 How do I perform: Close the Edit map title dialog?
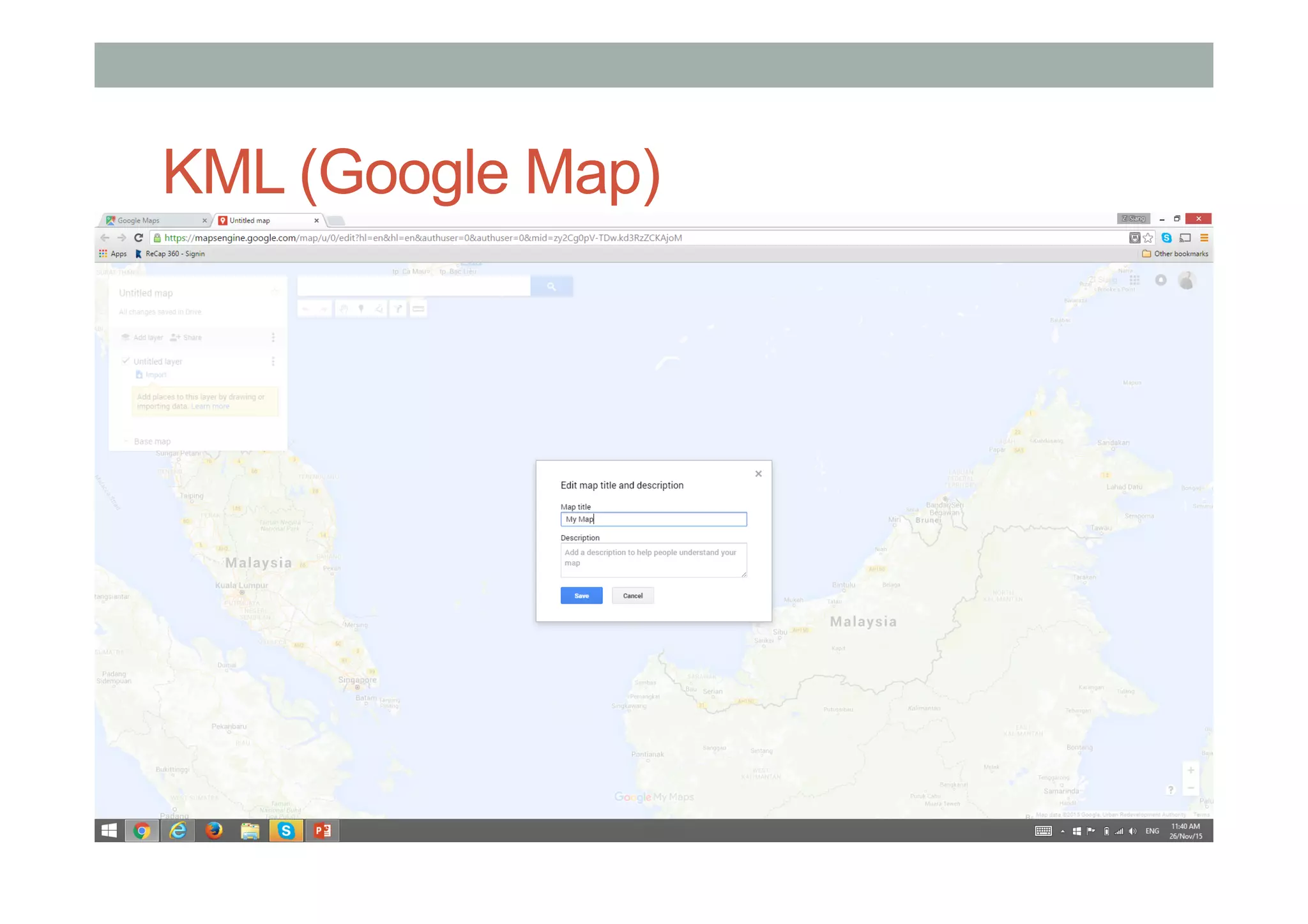pos(758,474)
